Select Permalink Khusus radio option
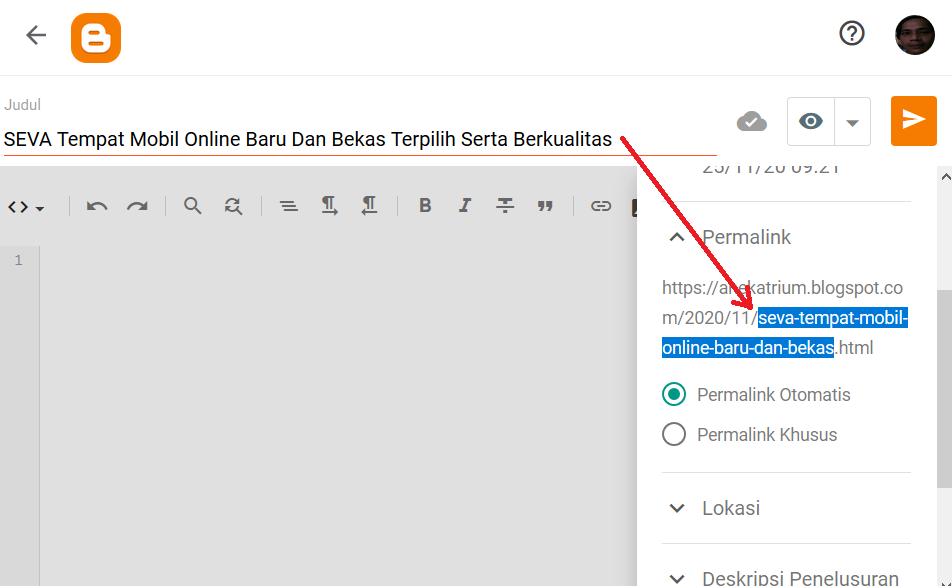This screenshot has height=586, width=952. pos(674,435)
